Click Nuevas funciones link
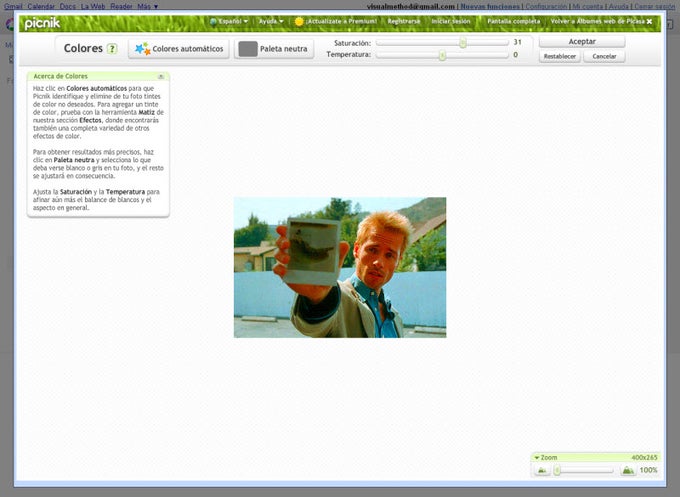The height and width of the screenshot is (497, 680). coord(490,7)
